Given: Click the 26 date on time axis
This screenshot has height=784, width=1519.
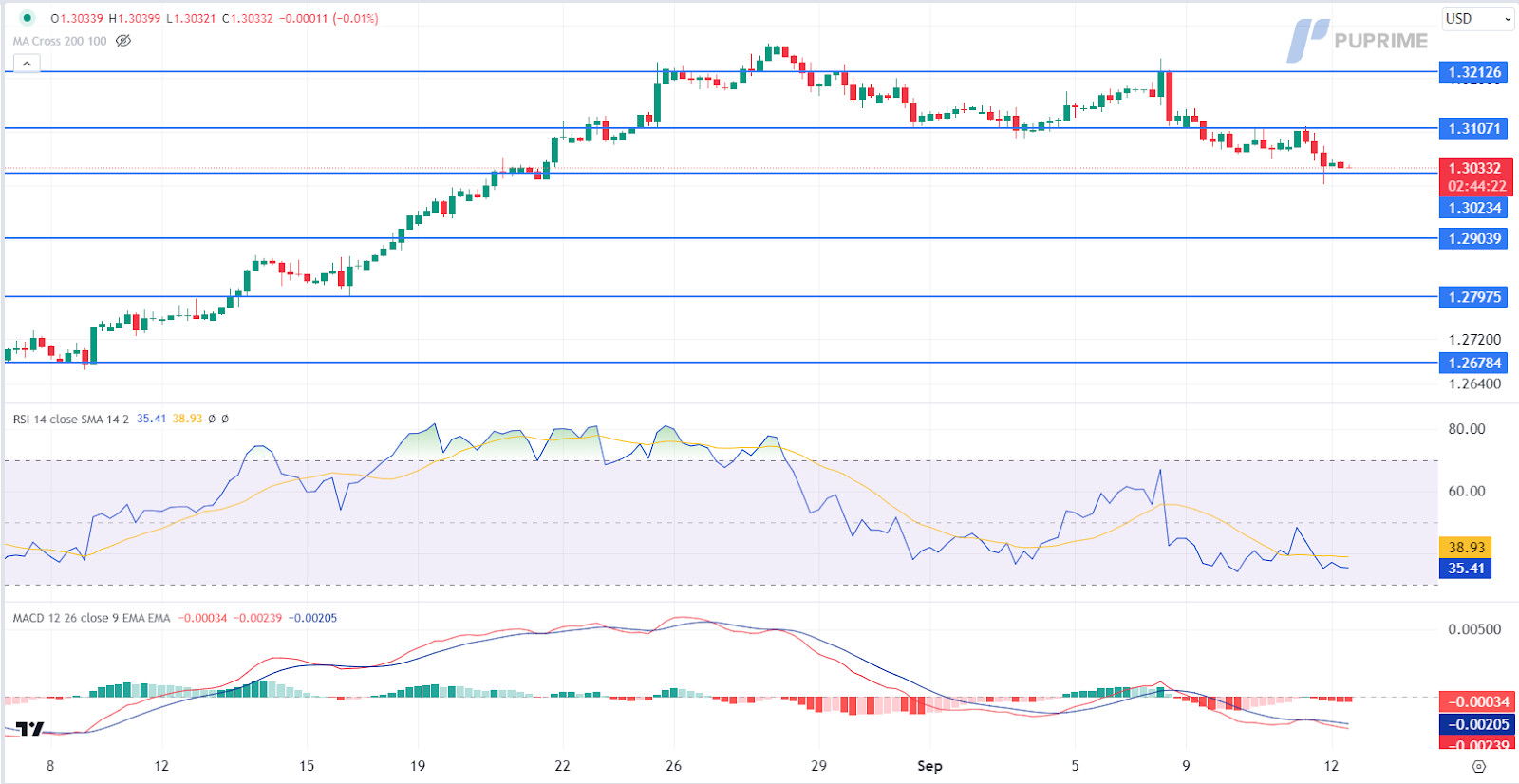Looking at the screenshot, I should pos(674,766).
